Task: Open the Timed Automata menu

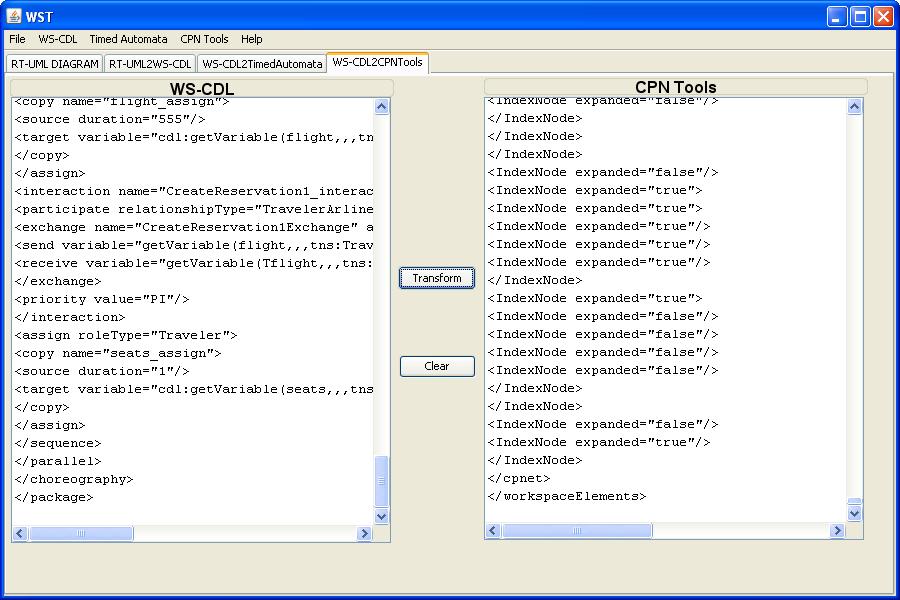Action: pyautogui.click(x=129, y=39)
